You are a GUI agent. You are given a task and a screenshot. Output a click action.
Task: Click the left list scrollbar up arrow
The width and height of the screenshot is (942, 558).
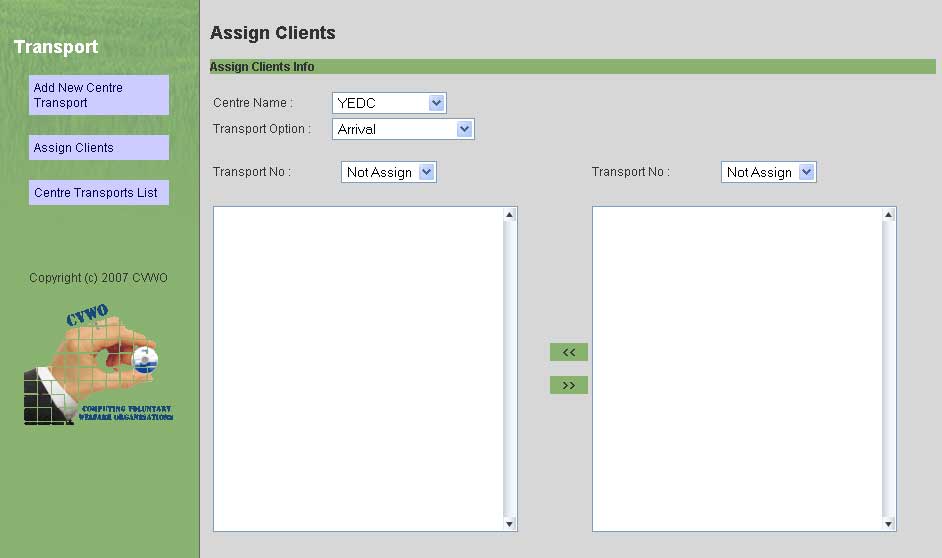[x=509, y=214]
